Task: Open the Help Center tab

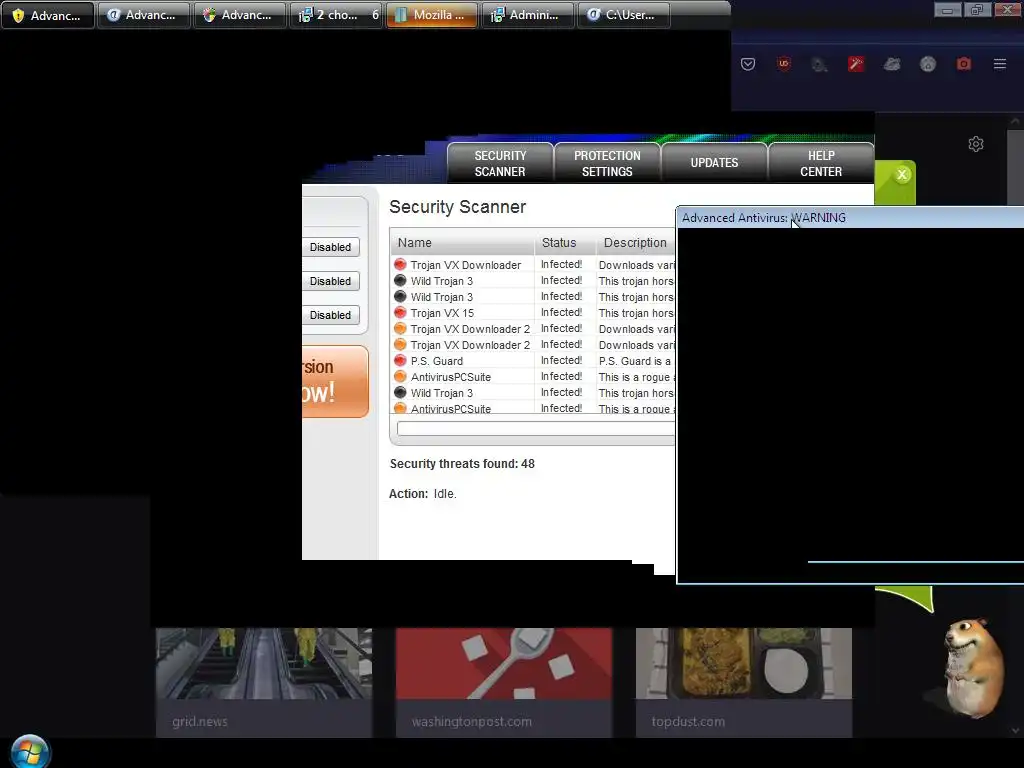Action: [821, 163]
